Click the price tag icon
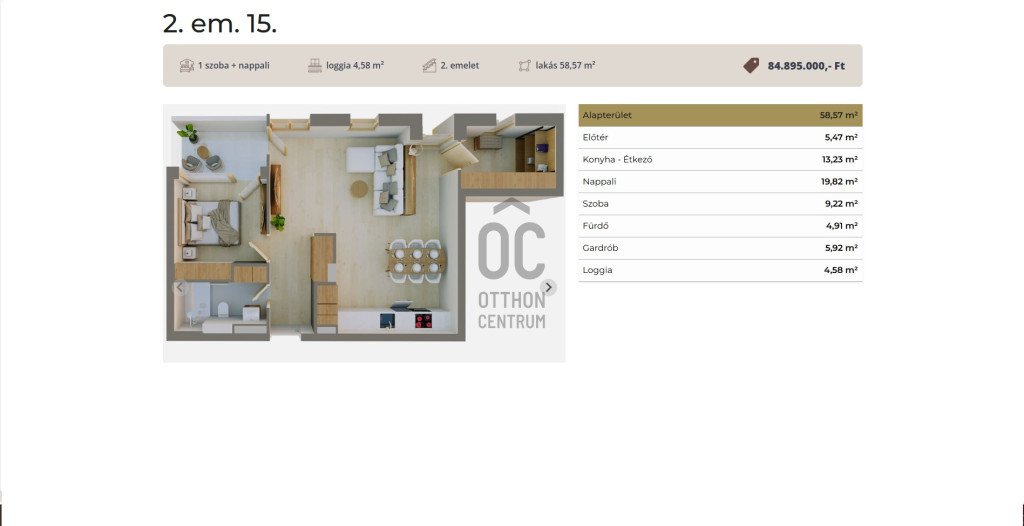 [x=751, y=66]
